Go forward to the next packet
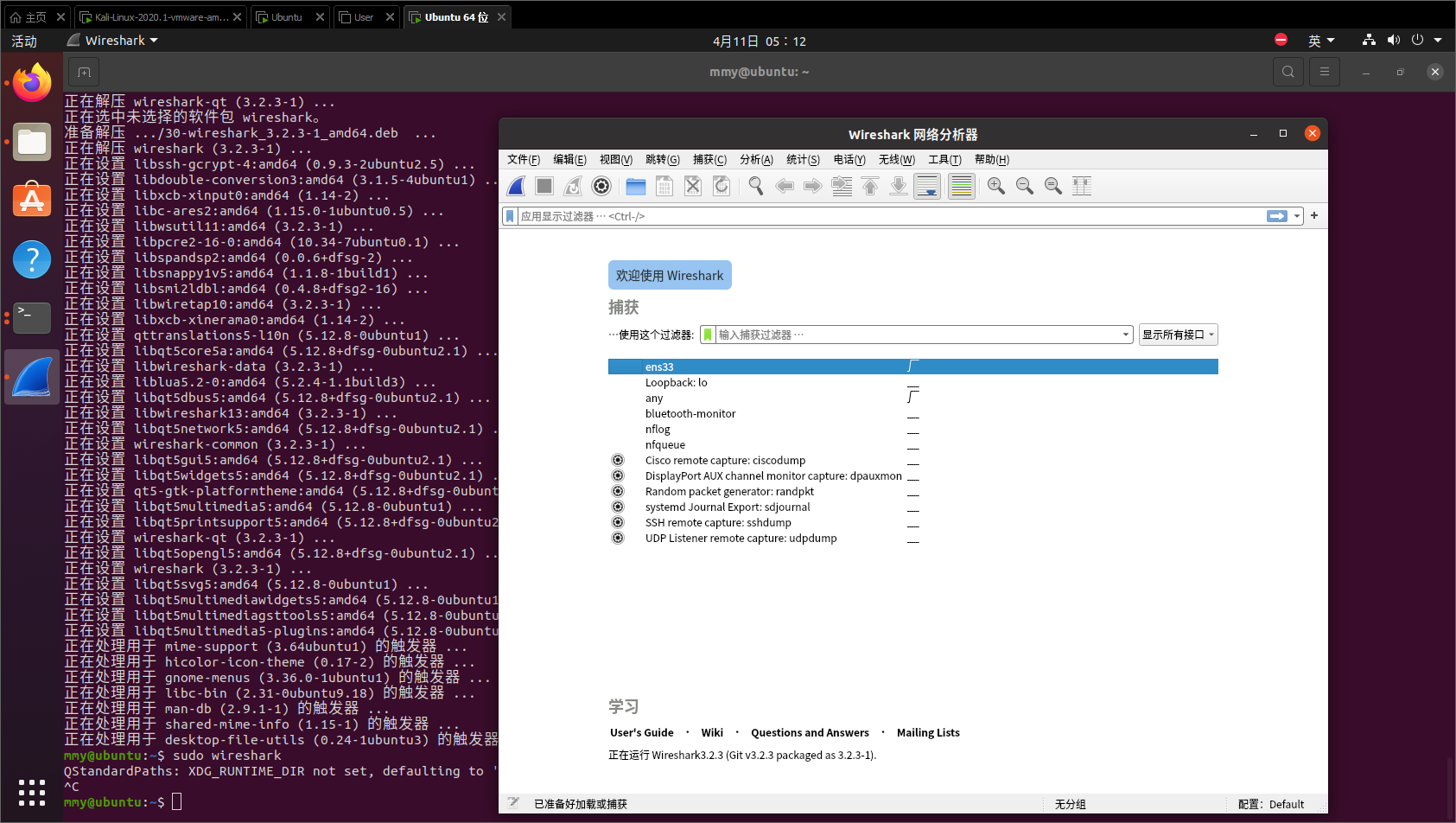 coord(813,186)
